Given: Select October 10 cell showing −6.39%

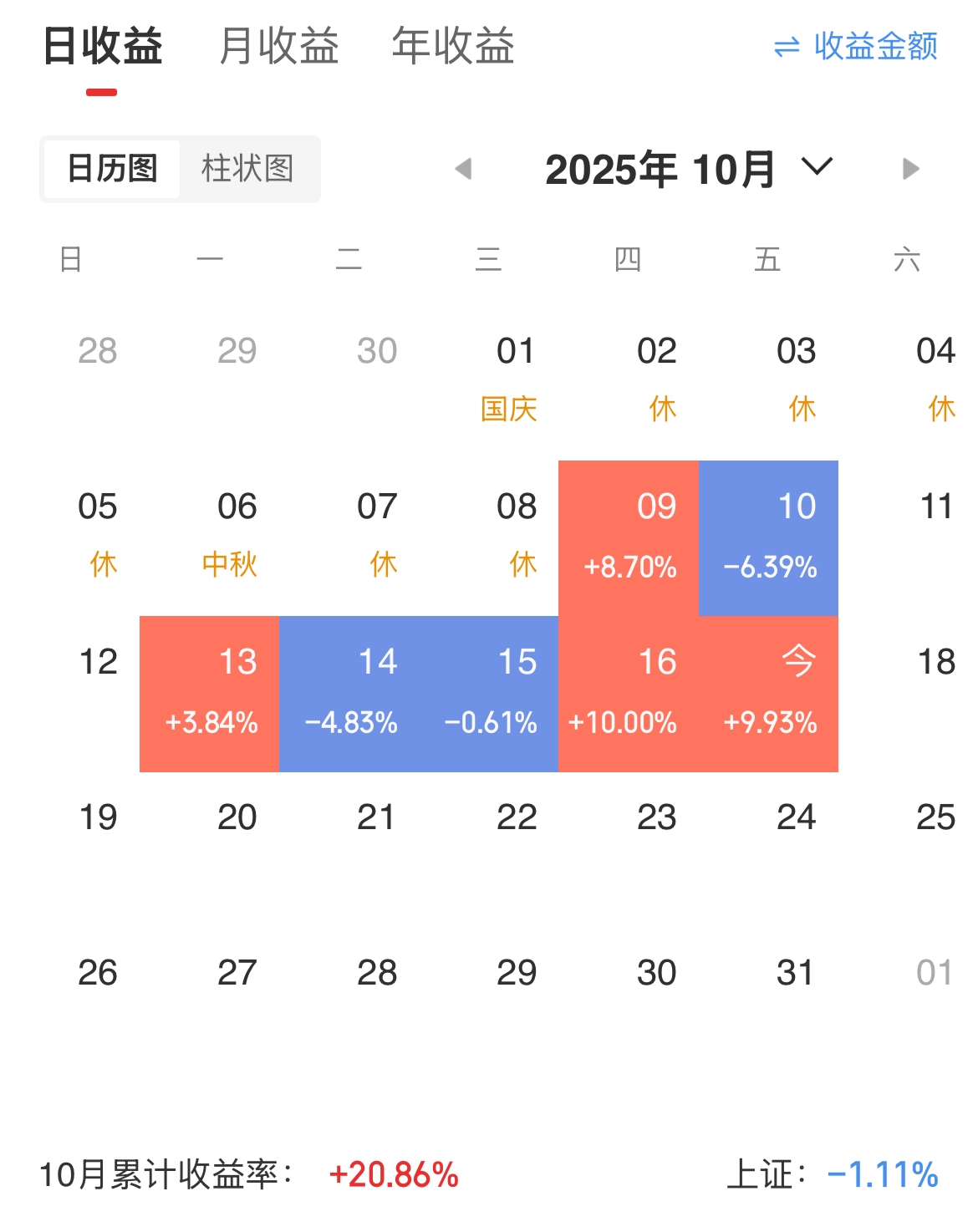Looking at the screenshot, I should 768,537.
